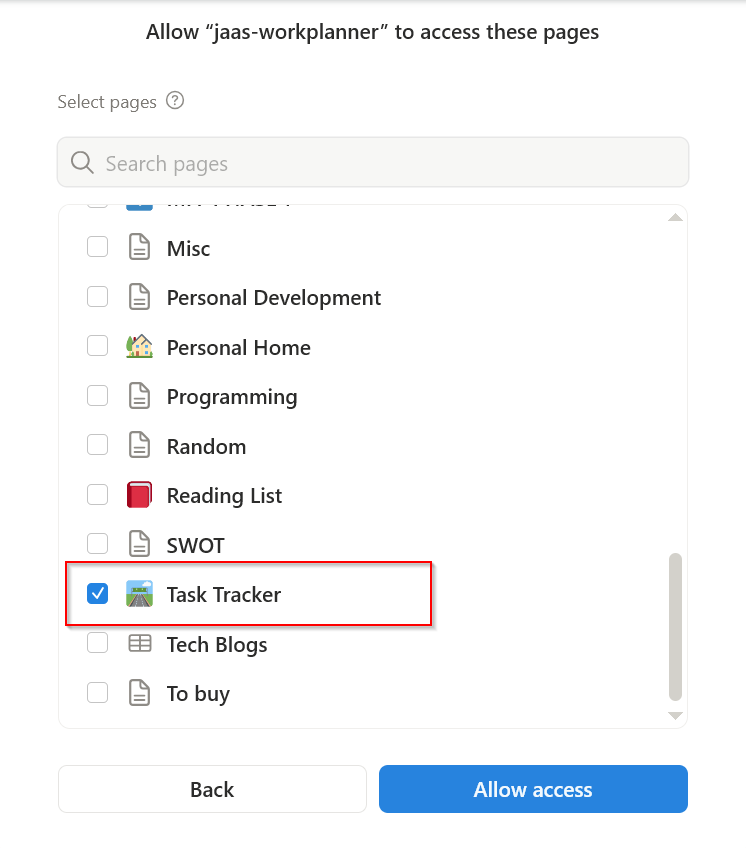Click the To buy page icon

[x=140, y=692]
